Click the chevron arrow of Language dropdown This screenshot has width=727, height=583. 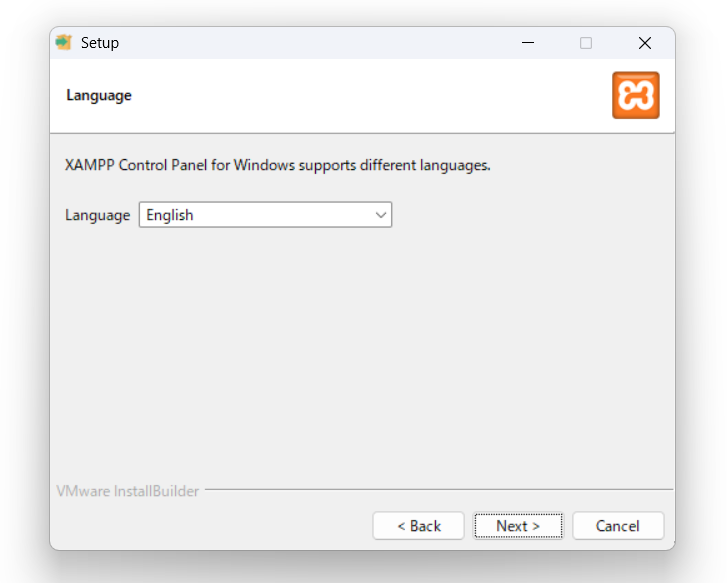[x=380, y=215]
